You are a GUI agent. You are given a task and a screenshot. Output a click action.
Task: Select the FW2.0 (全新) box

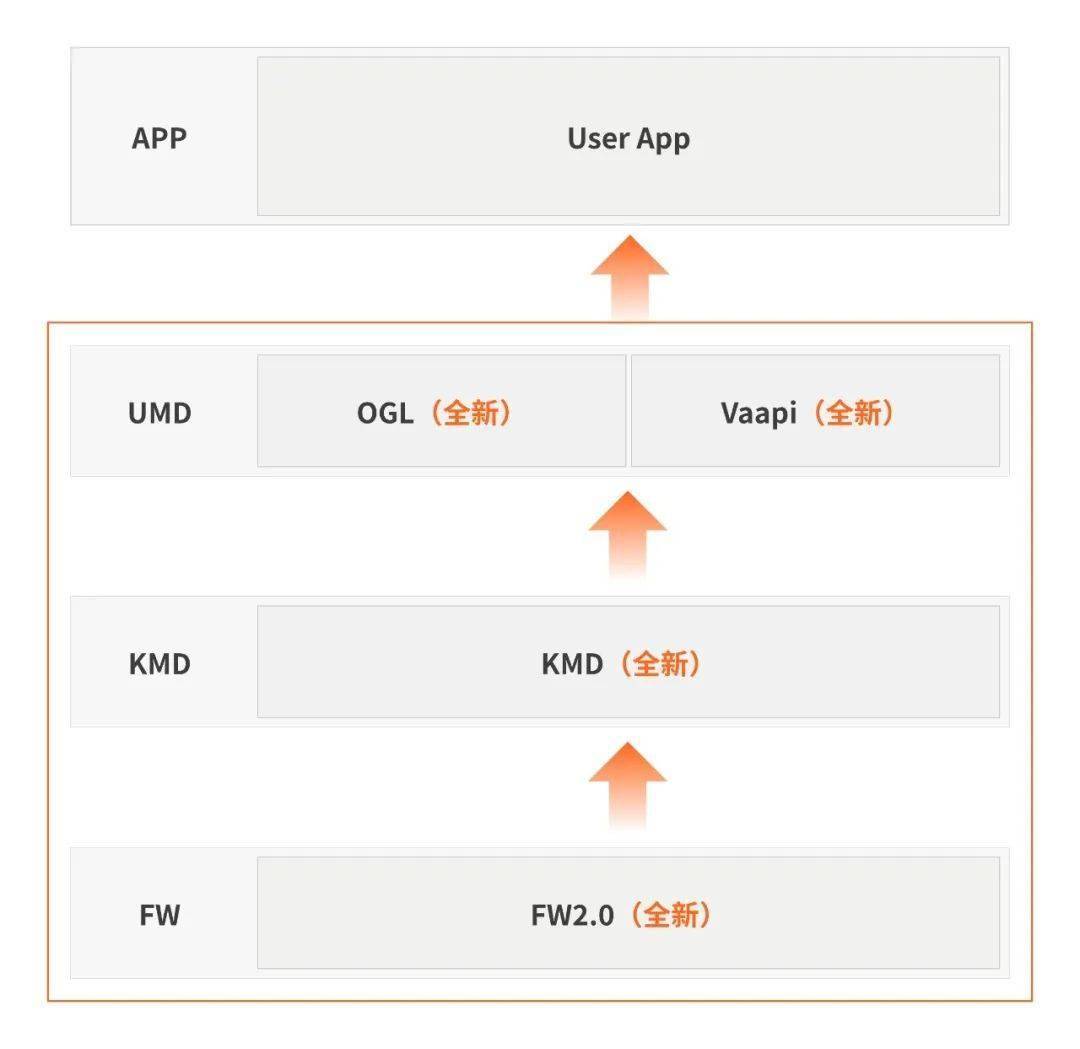tap(628, 913)
